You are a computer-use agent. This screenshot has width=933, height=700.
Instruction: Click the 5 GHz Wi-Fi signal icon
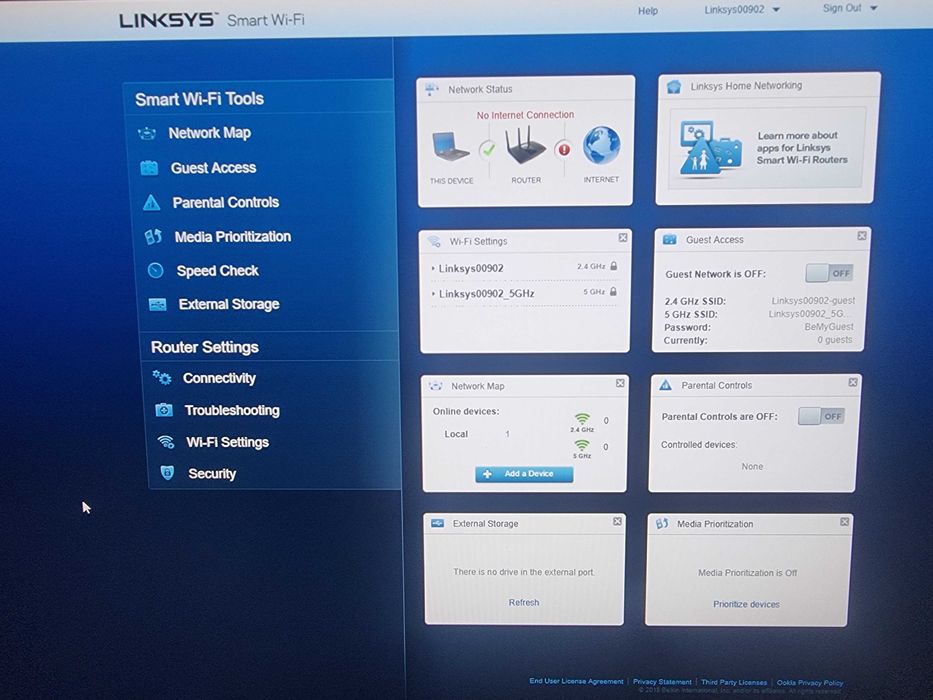[581, 446]
